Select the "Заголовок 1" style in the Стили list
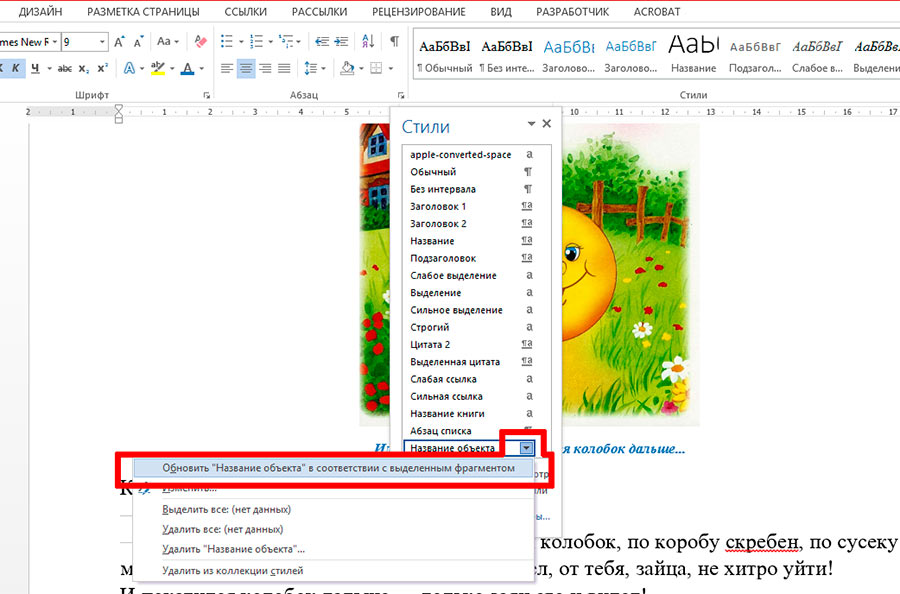 point(438,206)
